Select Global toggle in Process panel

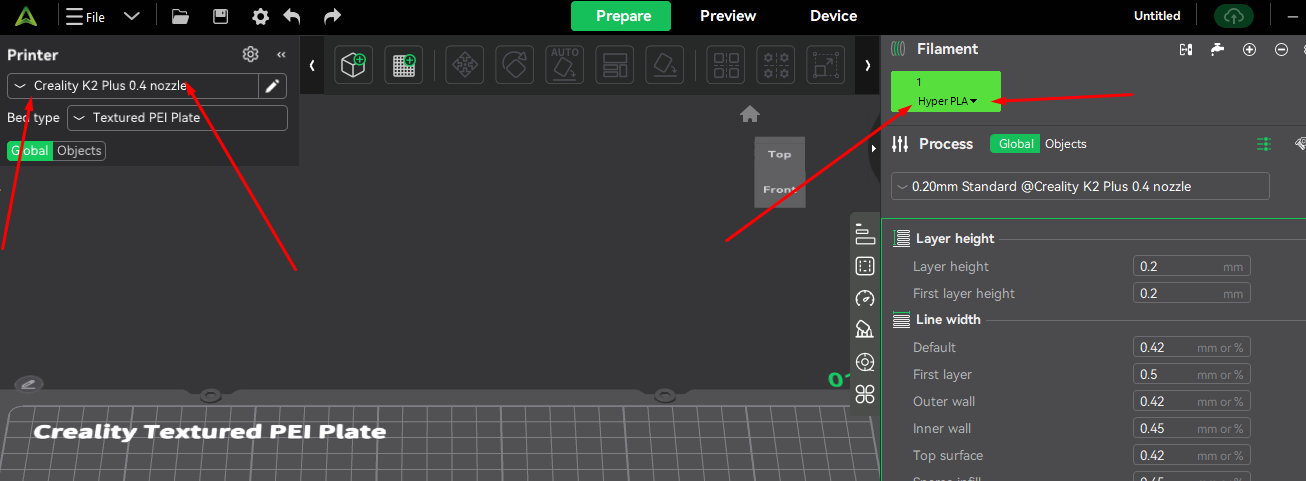tap(1016, 144)
